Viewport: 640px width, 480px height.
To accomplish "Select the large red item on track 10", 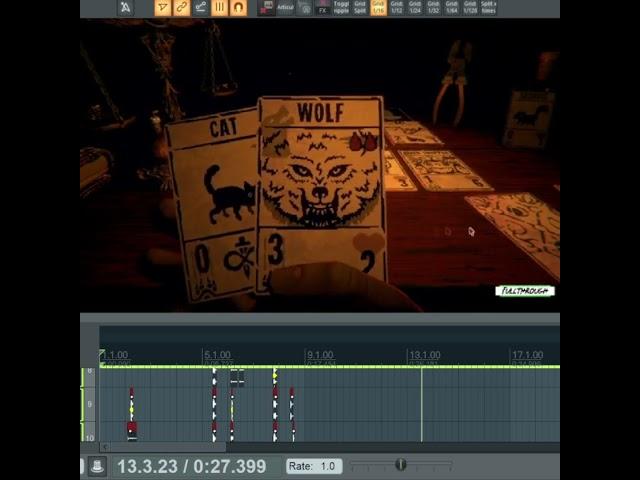I will tap(131, 429).
